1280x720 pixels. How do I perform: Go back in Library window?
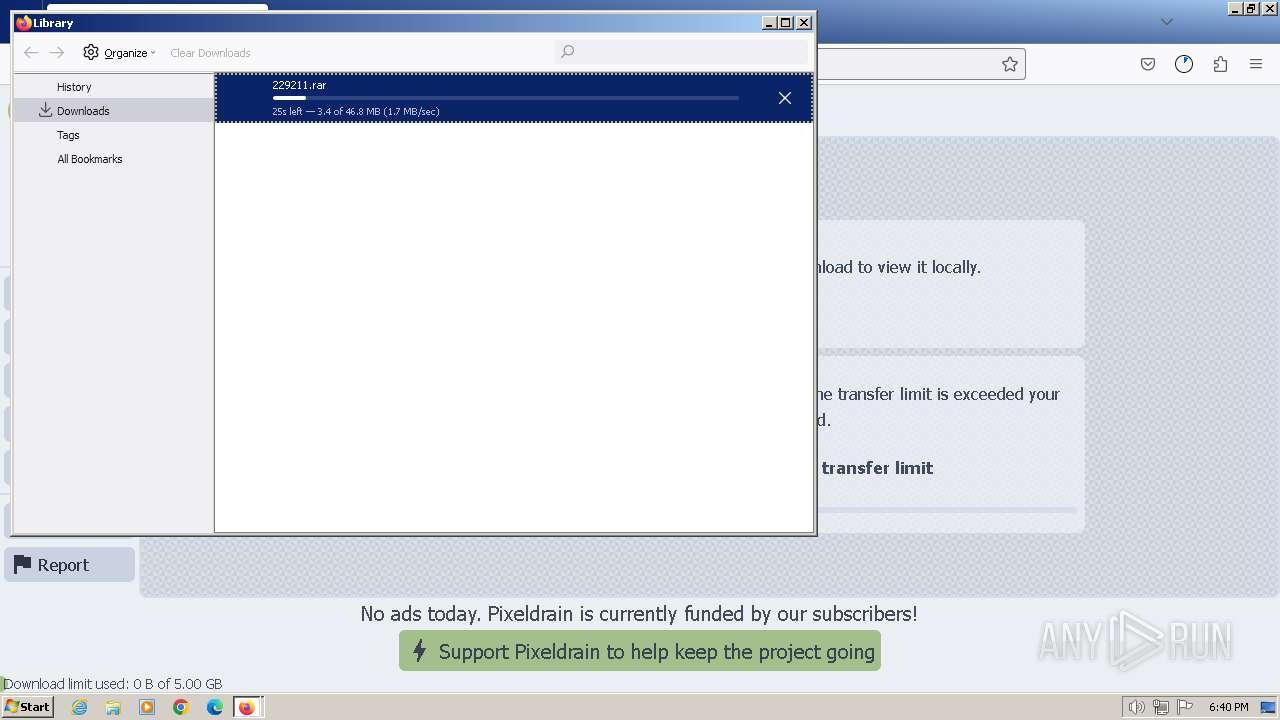pyautogui.click(x=31, y=52)
